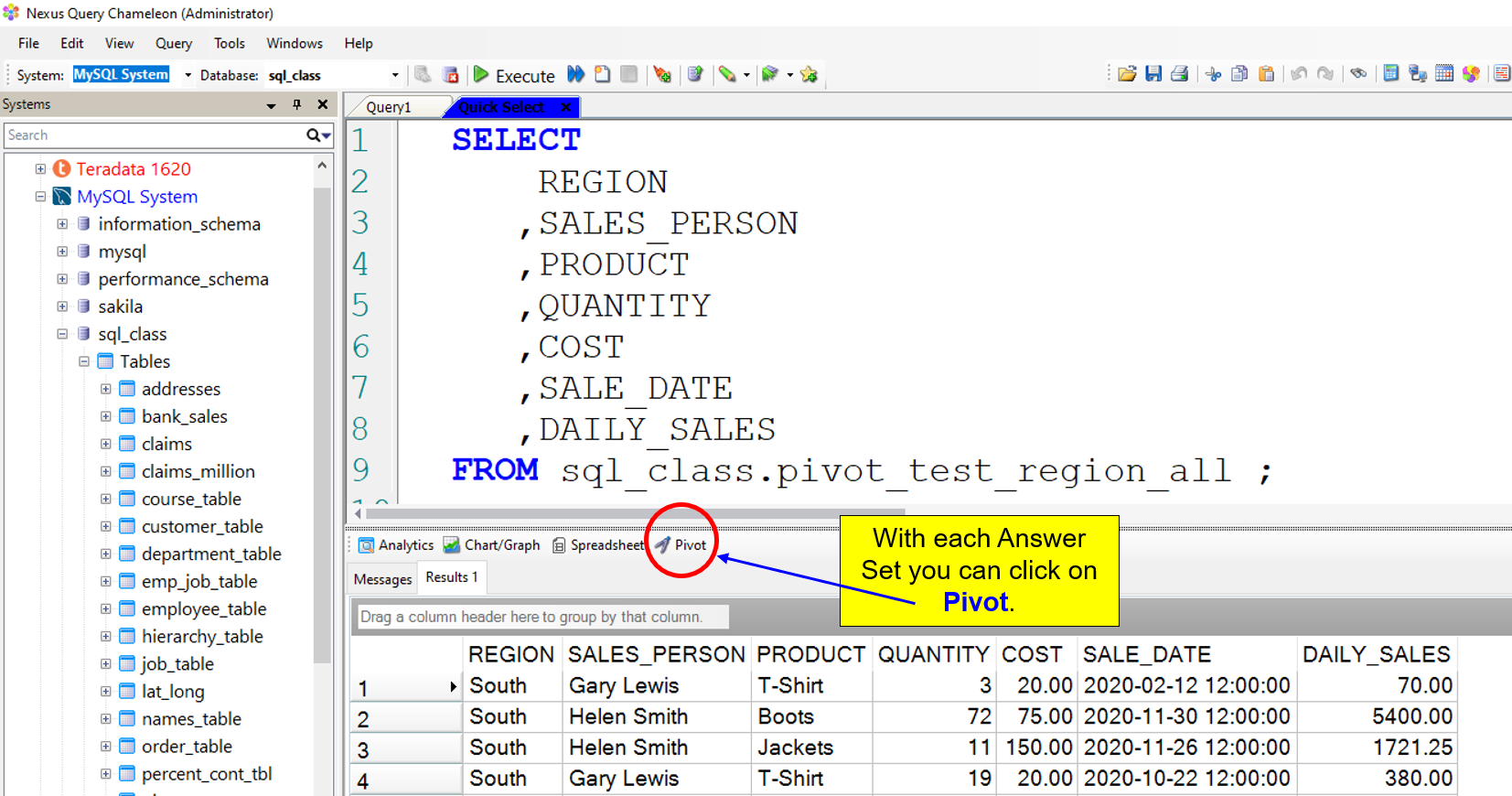Image resolution: width=1512 pixels, height=796 pixels.
Task: Close the Quick Select tab
Action: [566, 107]
